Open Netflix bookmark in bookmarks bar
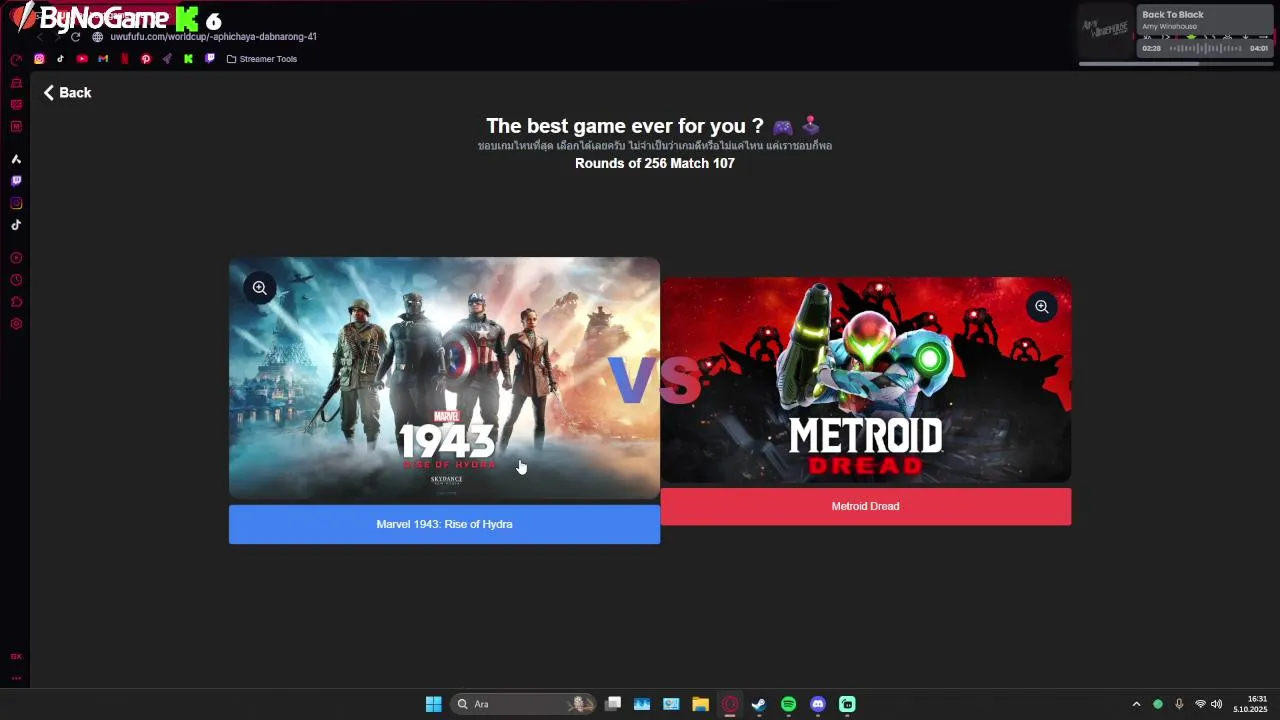The image size is (1280, 720). [124, 59]
